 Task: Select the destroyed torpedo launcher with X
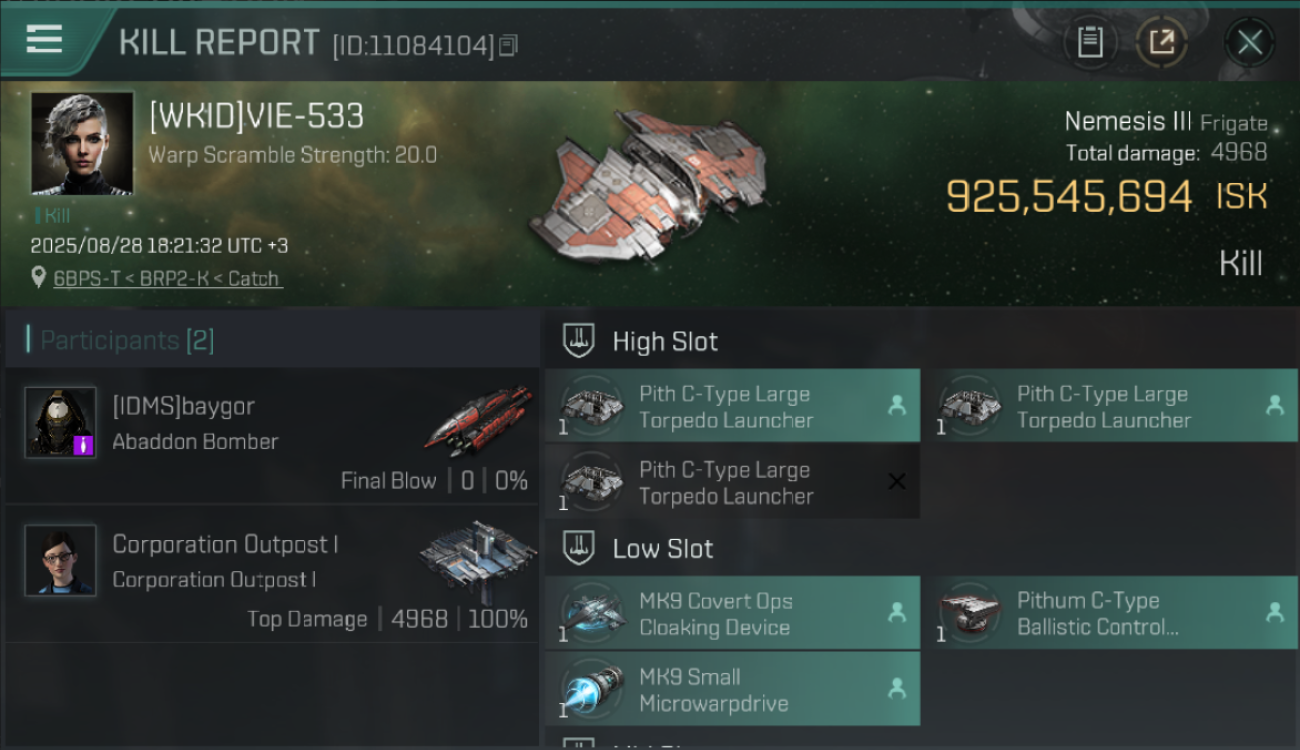[x=732, y=482]
